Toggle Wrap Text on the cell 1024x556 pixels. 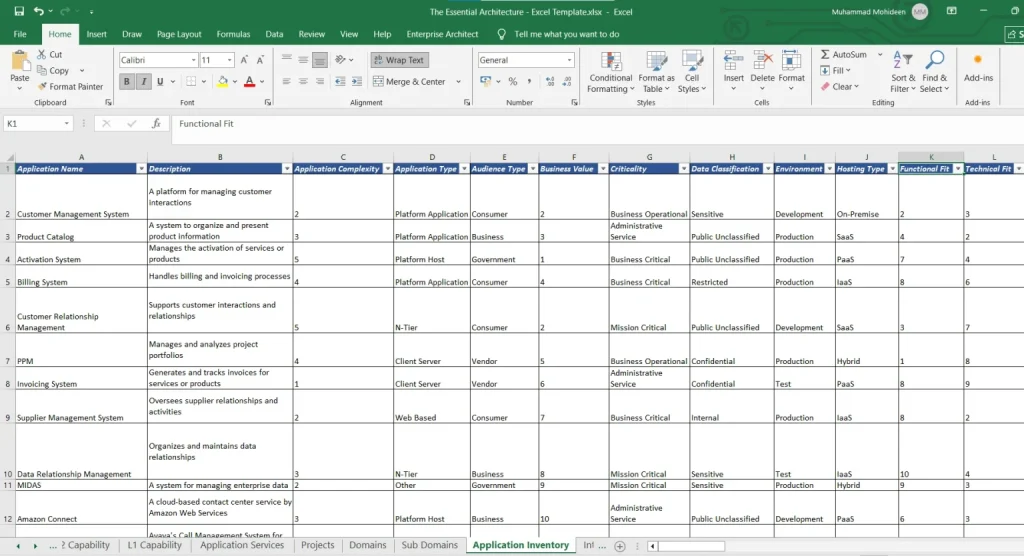[x=400, y=59]
